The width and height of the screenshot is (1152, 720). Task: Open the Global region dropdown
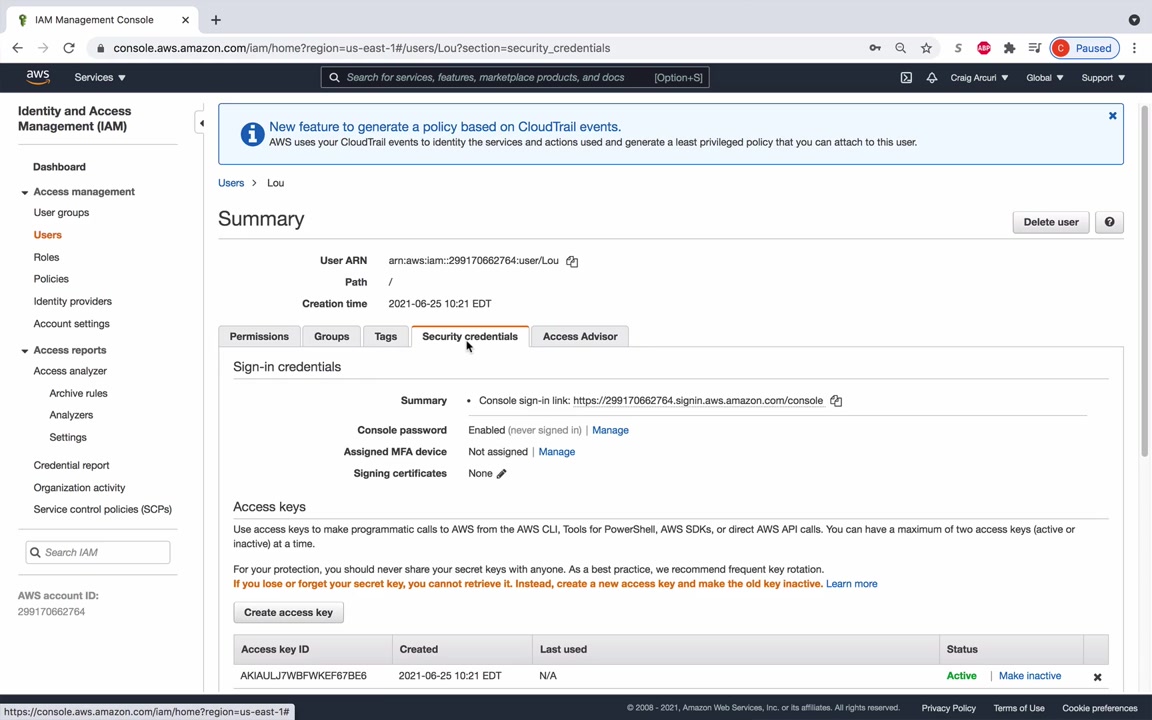(x=1044, y=77)
